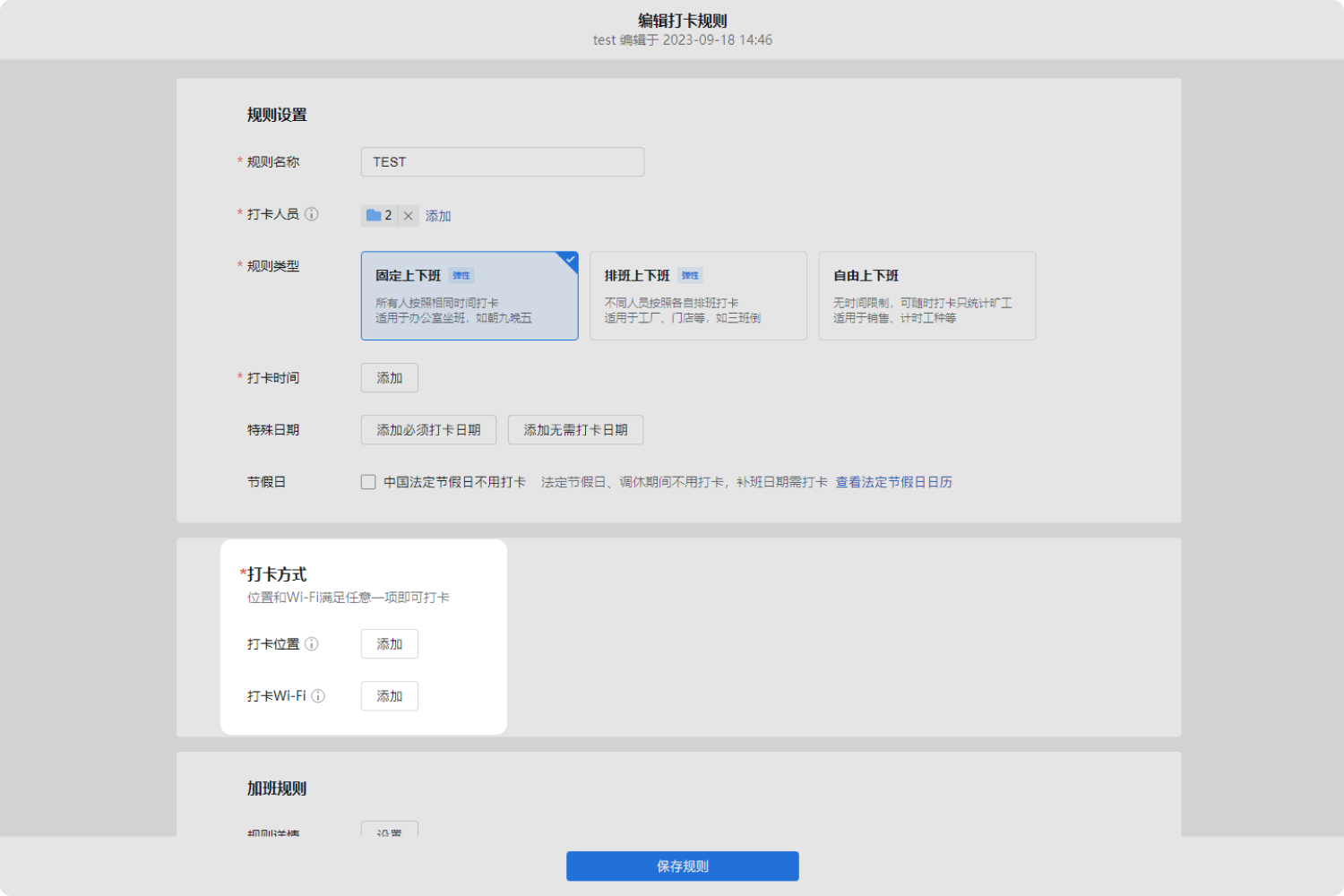Click 添加必须打卡日期 button
Image resolution: width=1344 pixels, height=896 pixels.
click(x=428, y=429)
